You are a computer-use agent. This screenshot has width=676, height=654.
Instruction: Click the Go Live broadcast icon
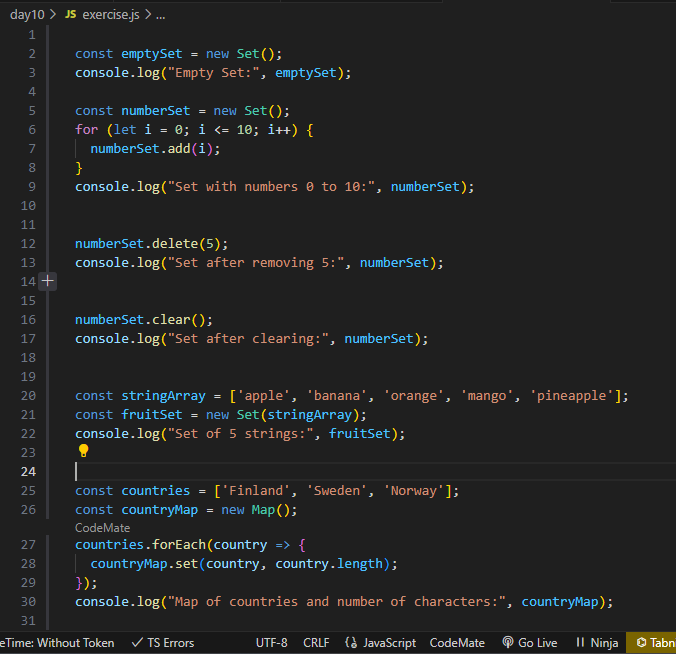[x=508, y=642]
